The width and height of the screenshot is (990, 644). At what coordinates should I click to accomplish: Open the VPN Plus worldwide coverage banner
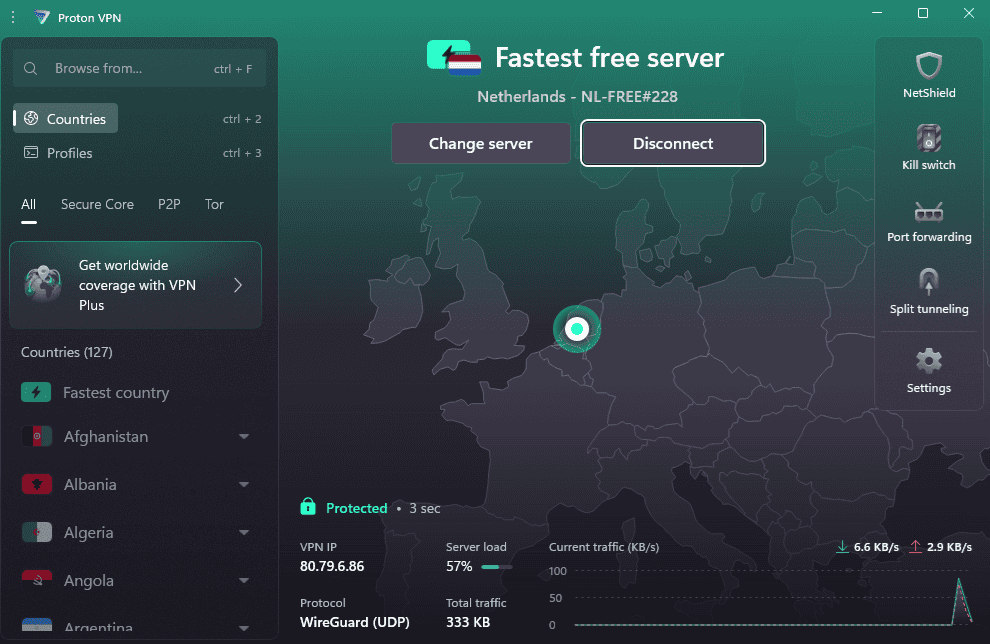(136, 285)
